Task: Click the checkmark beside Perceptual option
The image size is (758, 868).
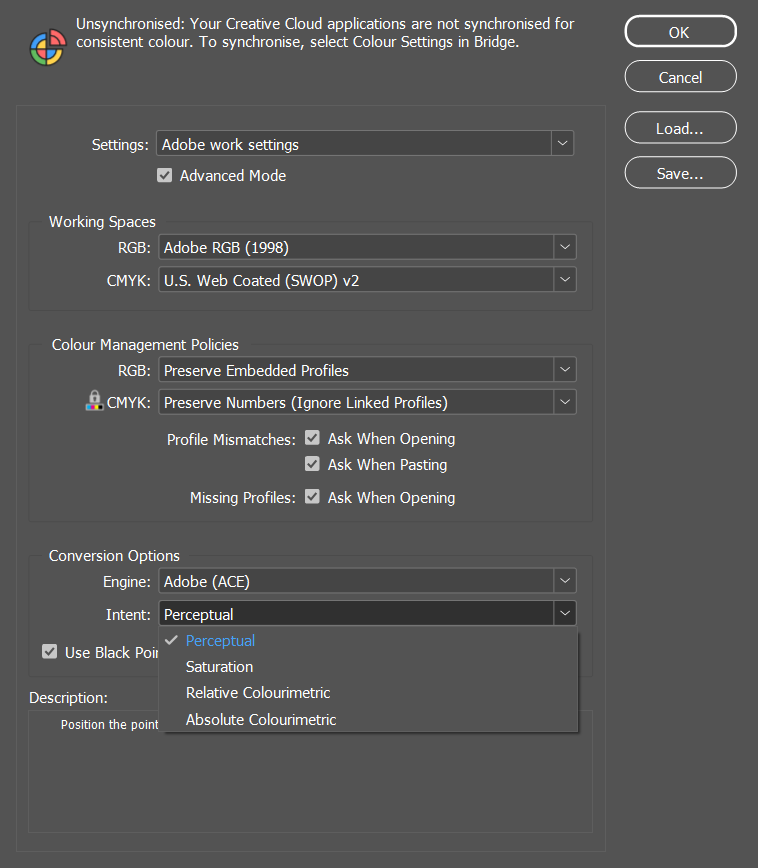Action: coord(172,640)
